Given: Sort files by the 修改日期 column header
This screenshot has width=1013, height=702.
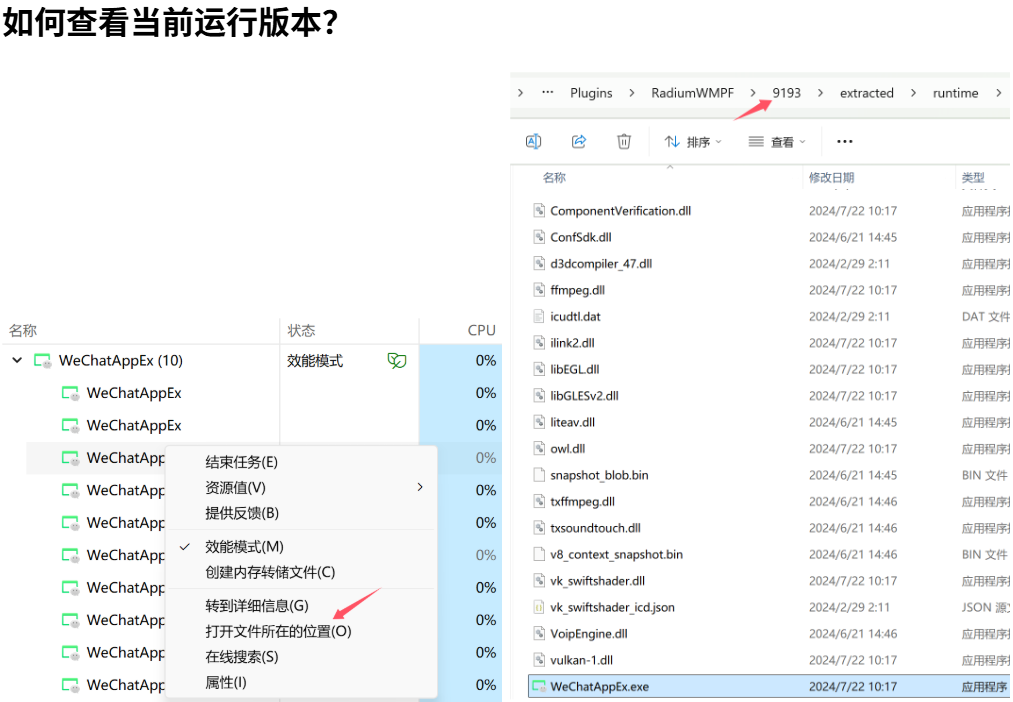Looking at the screenshot, I should pos(831,178).
